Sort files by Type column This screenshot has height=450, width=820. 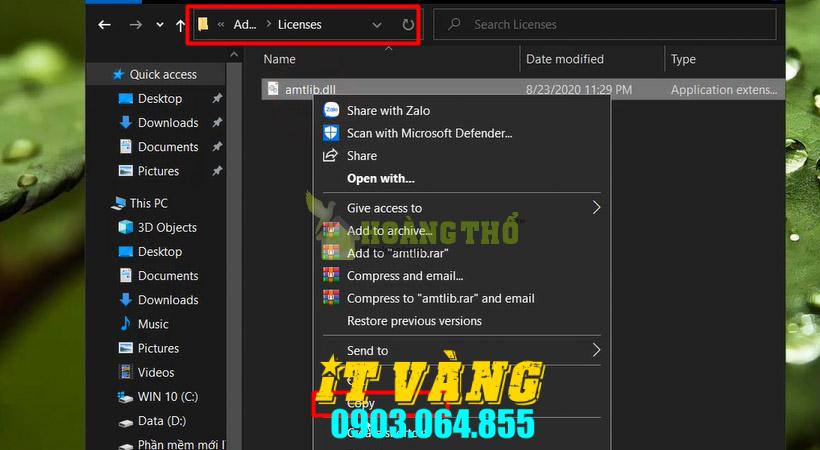tap(684, 59)
